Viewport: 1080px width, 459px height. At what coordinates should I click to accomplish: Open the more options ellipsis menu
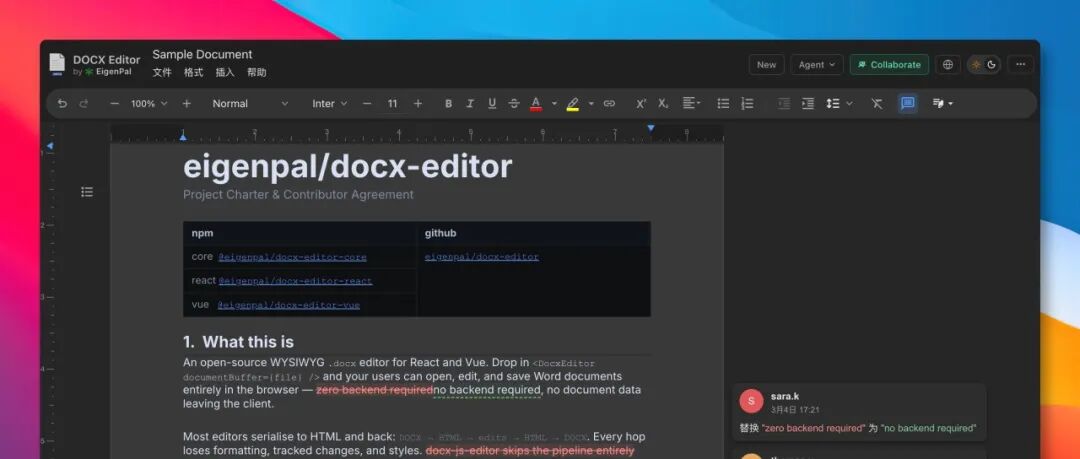pos(1021,65)
